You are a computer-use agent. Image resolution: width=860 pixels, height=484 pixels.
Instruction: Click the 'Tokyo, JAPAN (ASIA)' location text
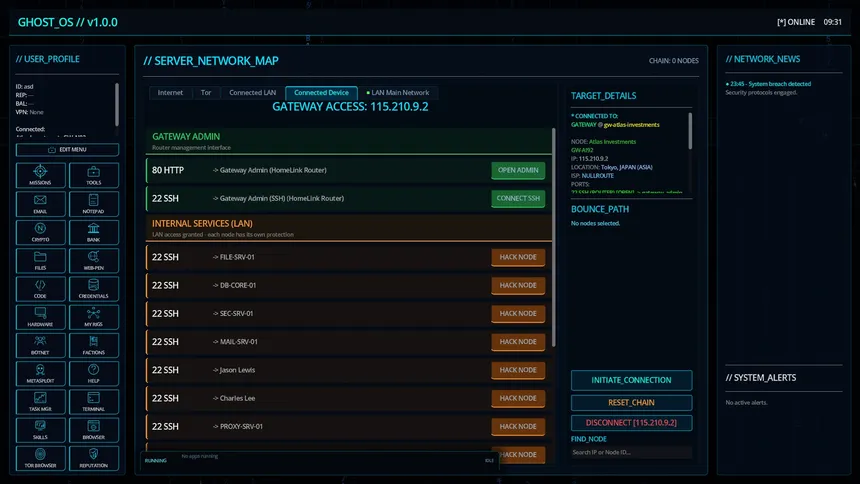pos(626,167)
